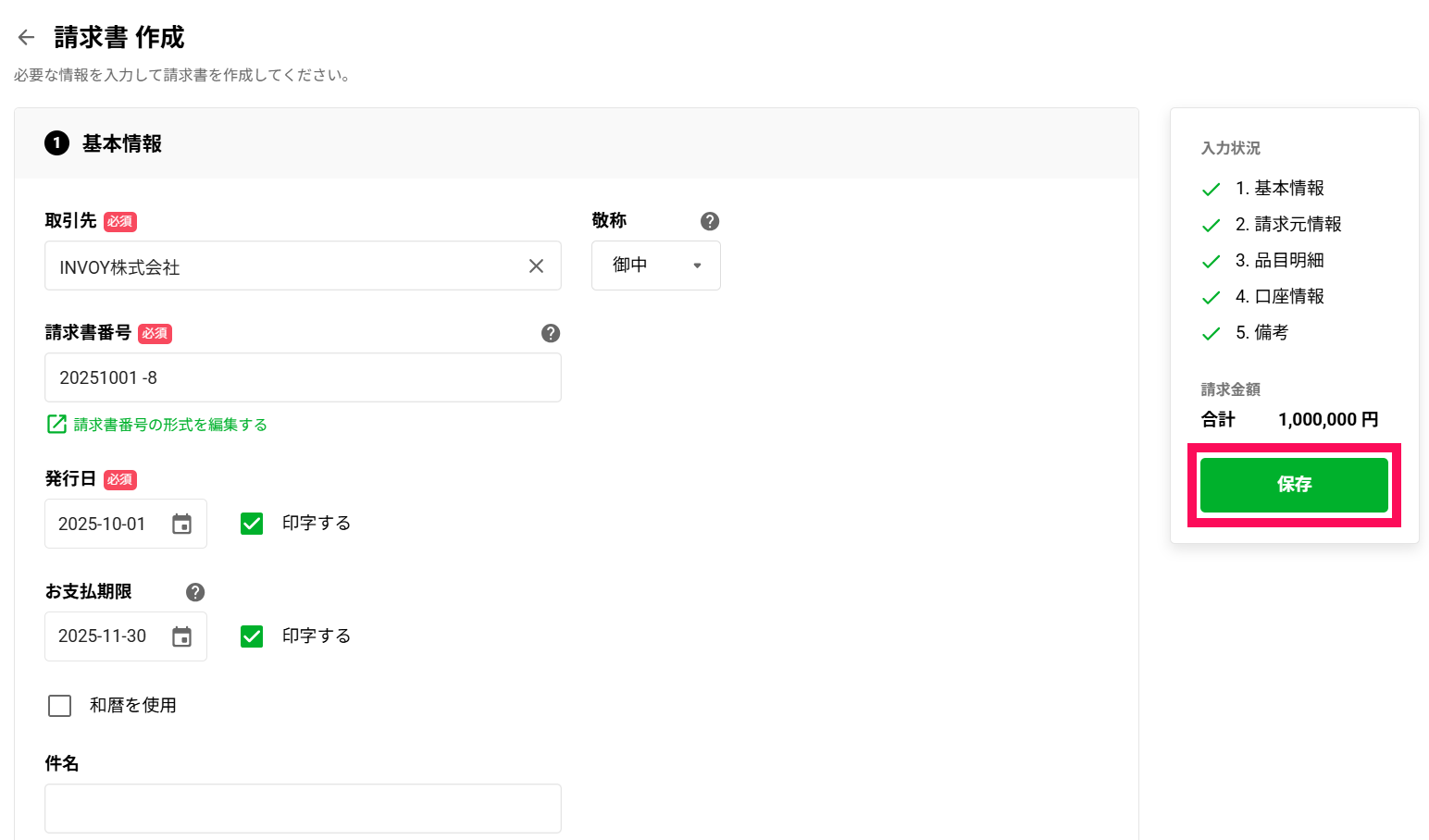Enable the 和暦を使用 checkbox
This screenshot has height=840, width=1429.
[59, 706]
